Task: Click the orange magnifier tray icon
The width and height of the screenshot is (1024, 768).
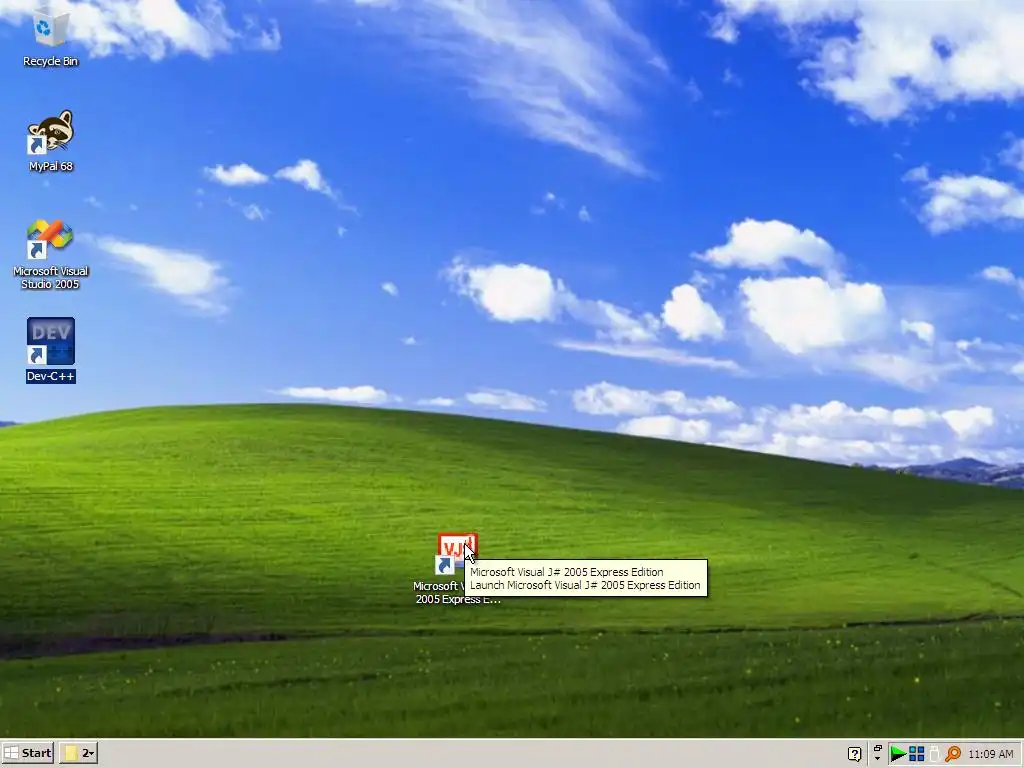Action: [952, 754]
